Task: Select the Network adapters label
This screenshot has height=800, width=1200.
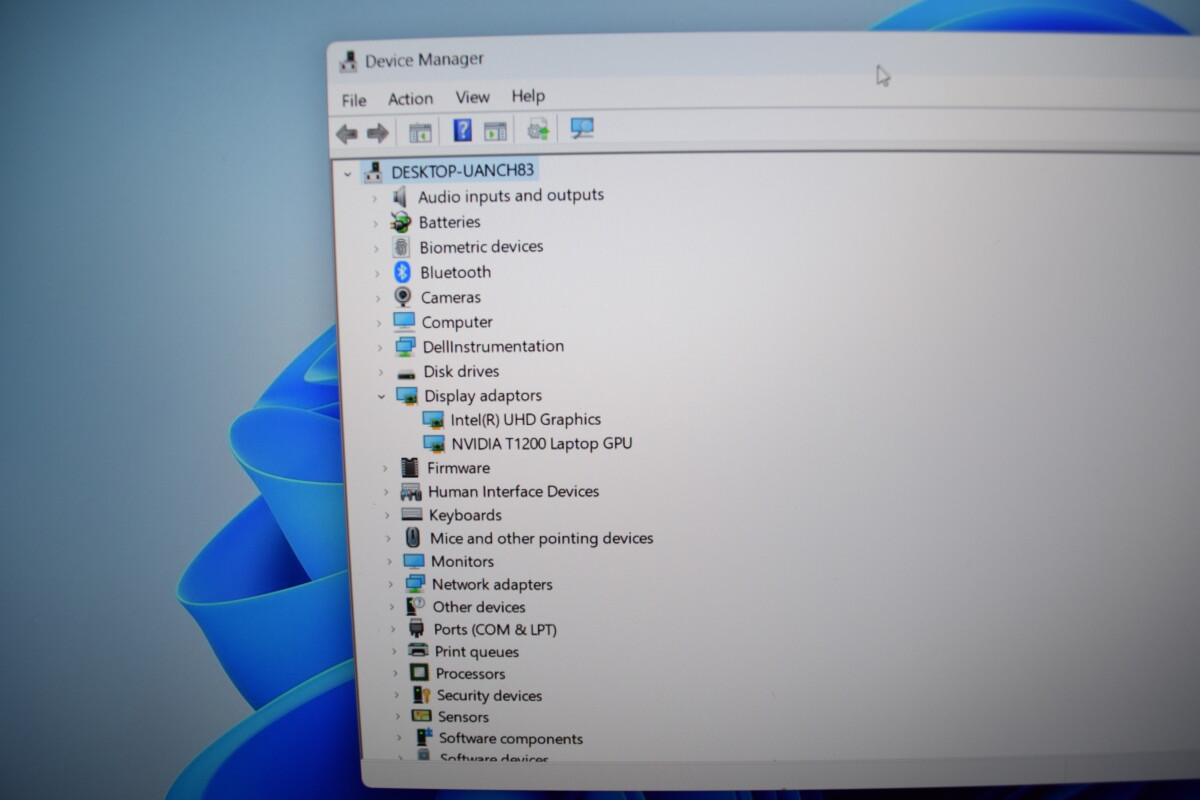Action: (x=492, y=584)
